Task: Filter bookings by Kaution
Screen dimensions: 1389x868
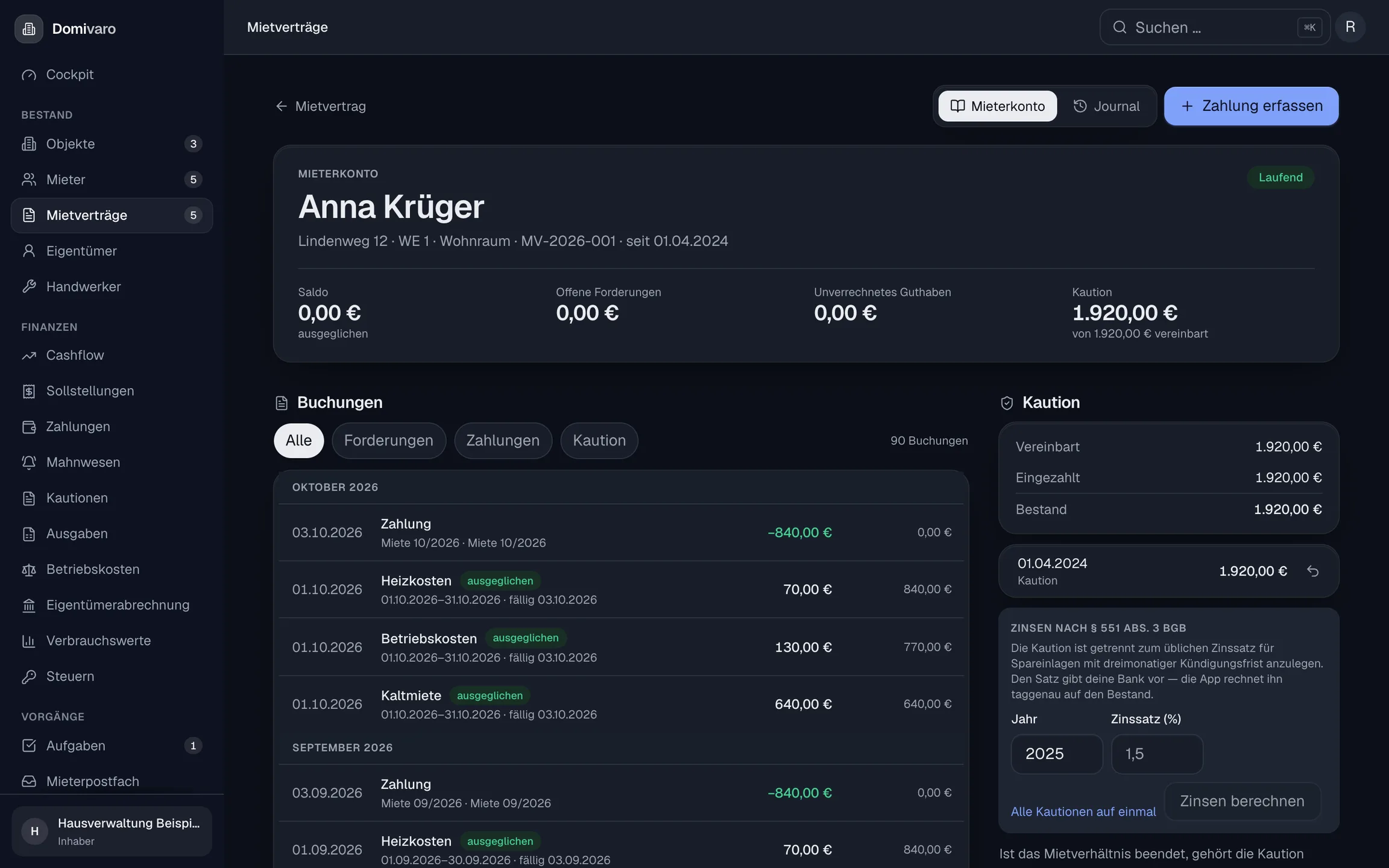Action: pyautogui.click(x=599, y=441)
